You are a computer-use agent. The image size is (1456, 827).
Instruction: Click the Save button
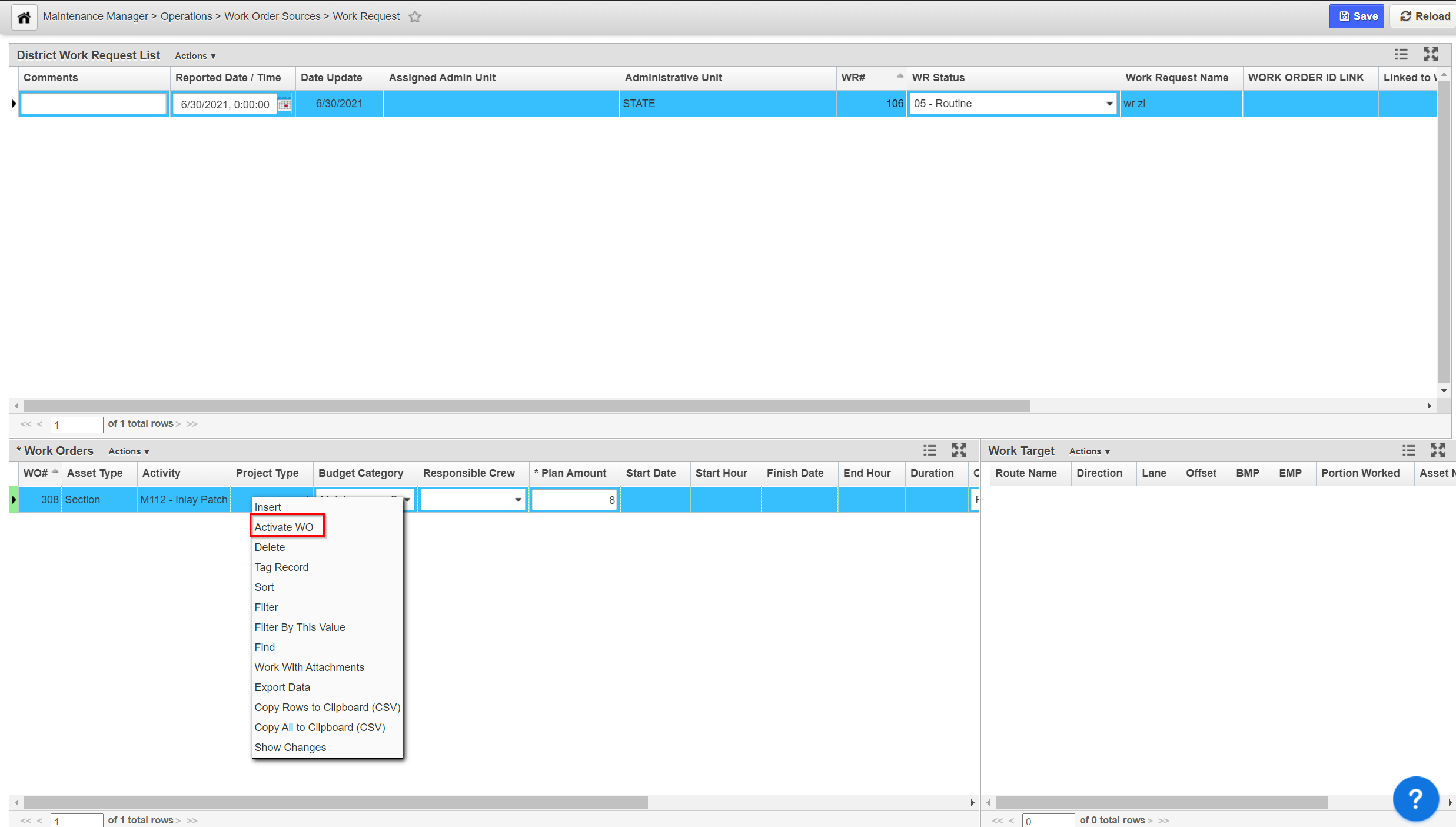(x=1357, y=16)
